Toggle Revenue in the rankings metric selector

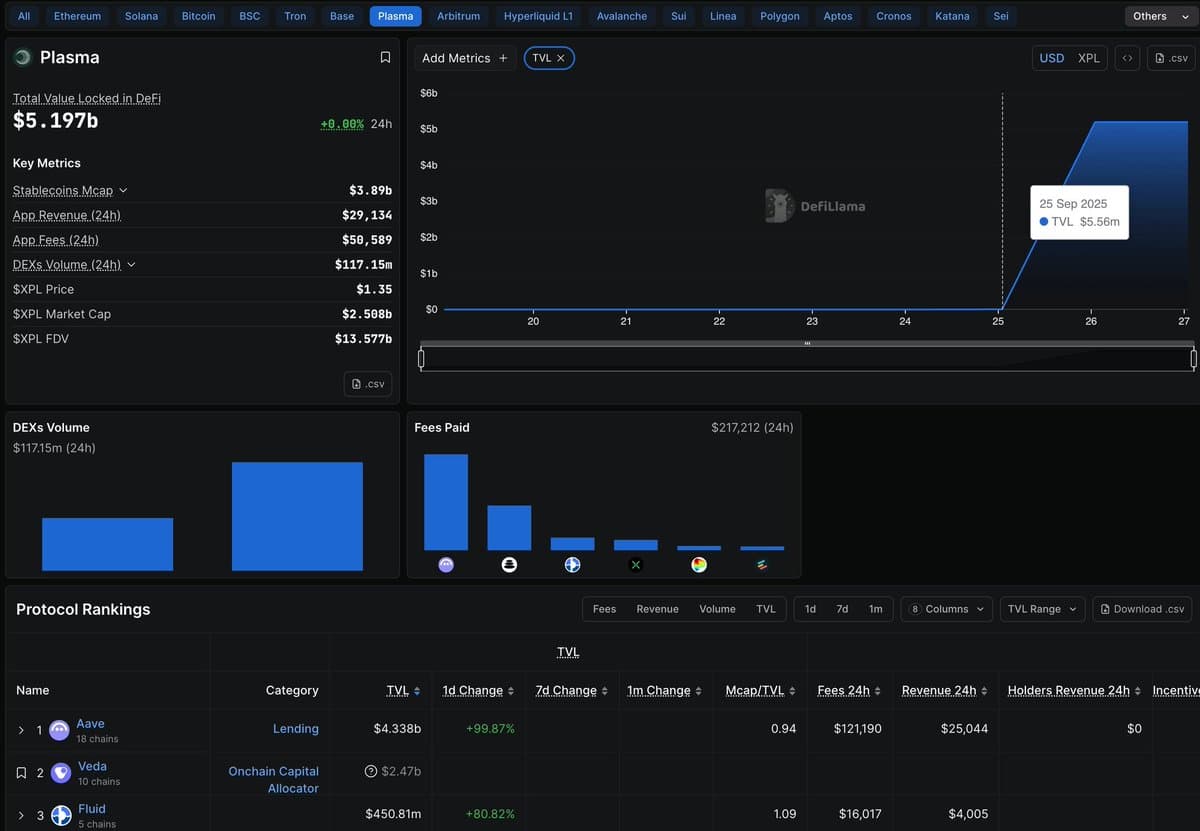657,608
